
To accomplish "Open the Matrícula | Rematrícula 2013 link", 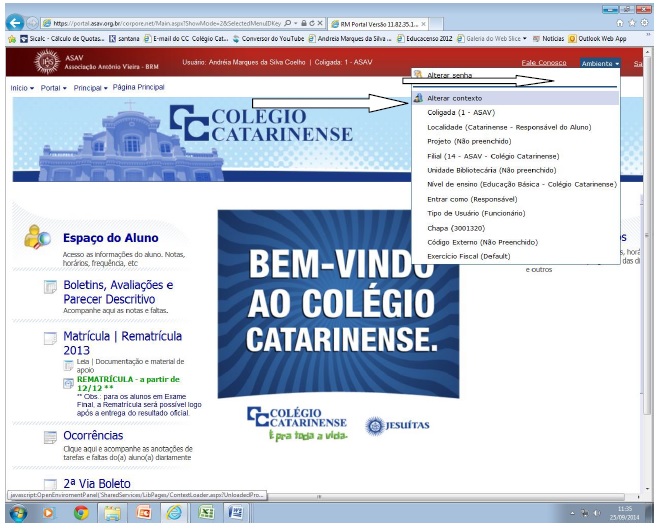I will click(122, 343).
